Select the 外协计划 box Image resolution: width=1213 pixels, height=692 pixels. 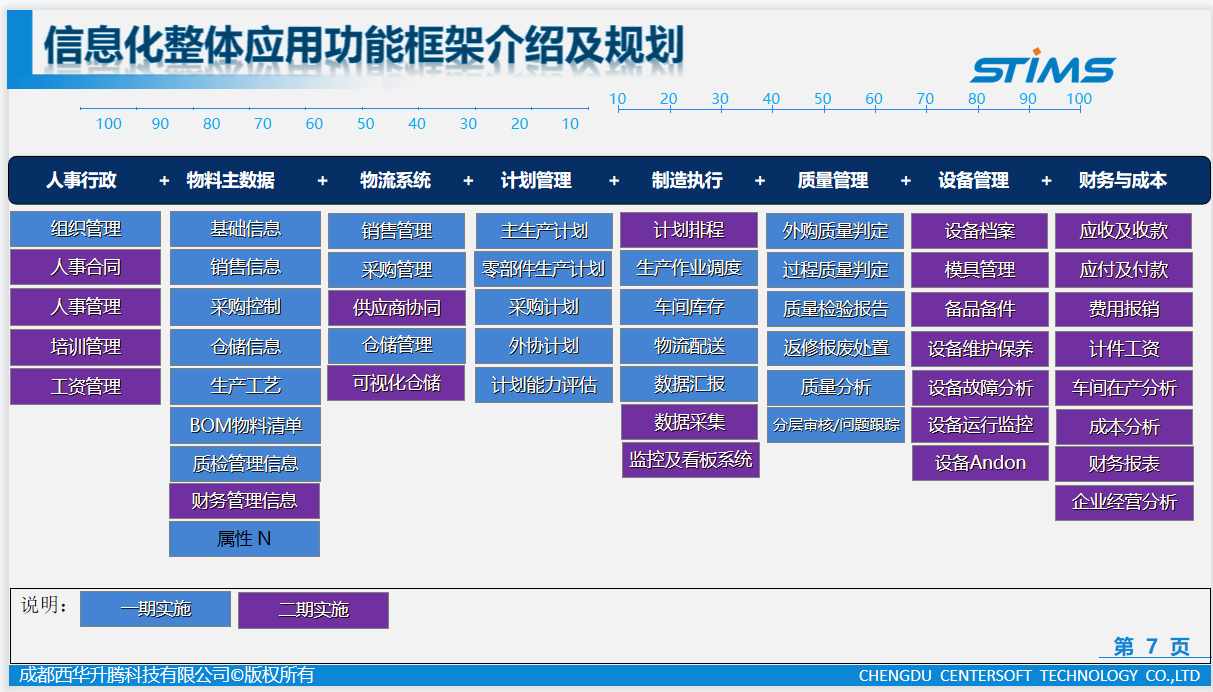(544, 346)
